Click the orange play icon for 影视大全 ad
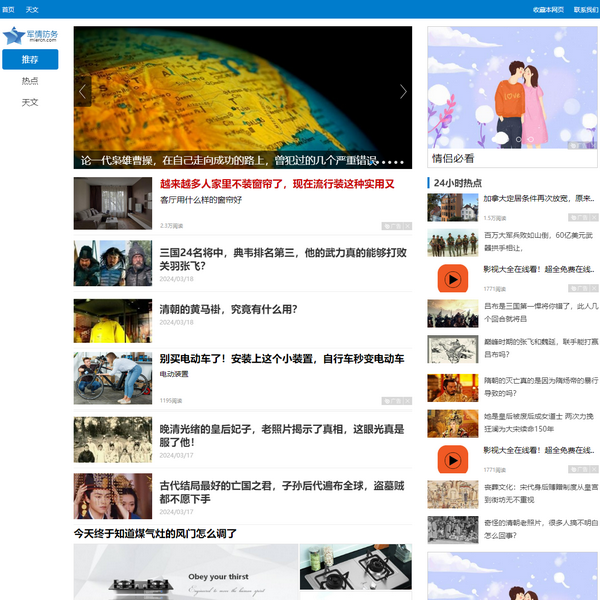Image resolution: width=600 pixels, height=600 pixels. (x=453, y=279)
